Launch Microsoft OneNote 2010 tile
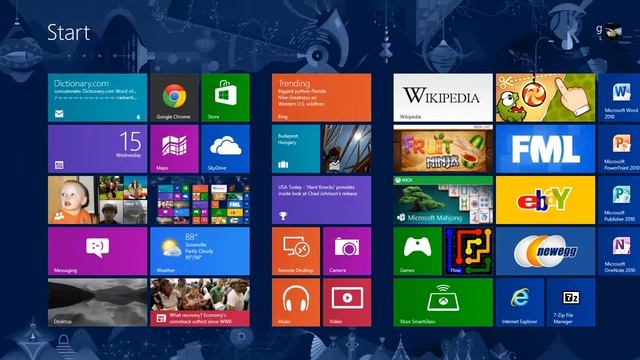The image size is (640, 360). point(619,251)
